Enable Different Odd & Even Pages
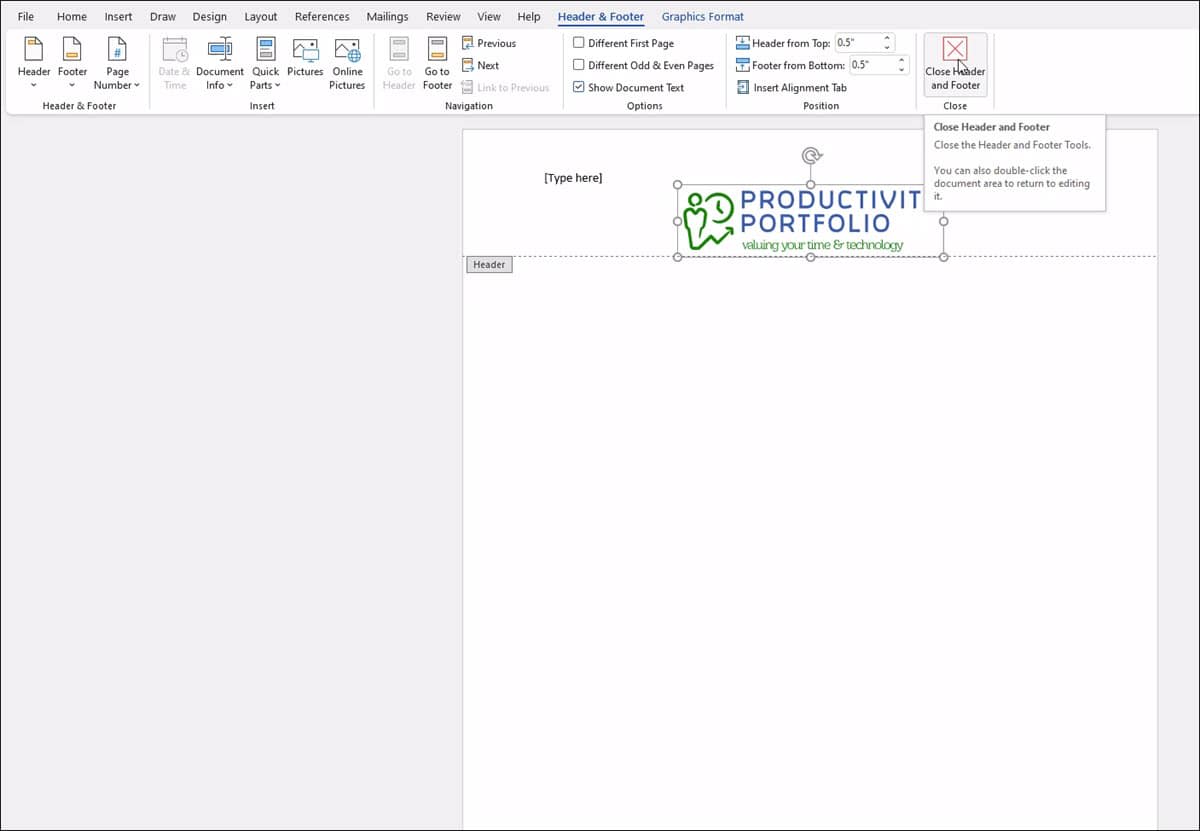Image resolution: width=1200 pixels, height=831 pixels. click(578, 65)
